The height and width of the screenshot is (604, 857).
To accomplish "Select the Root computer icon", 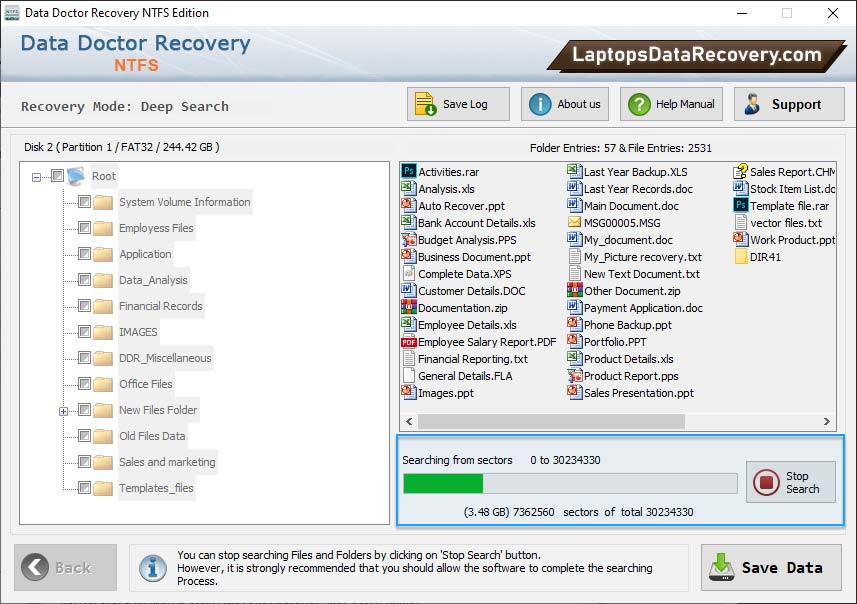I will [76, 176].
